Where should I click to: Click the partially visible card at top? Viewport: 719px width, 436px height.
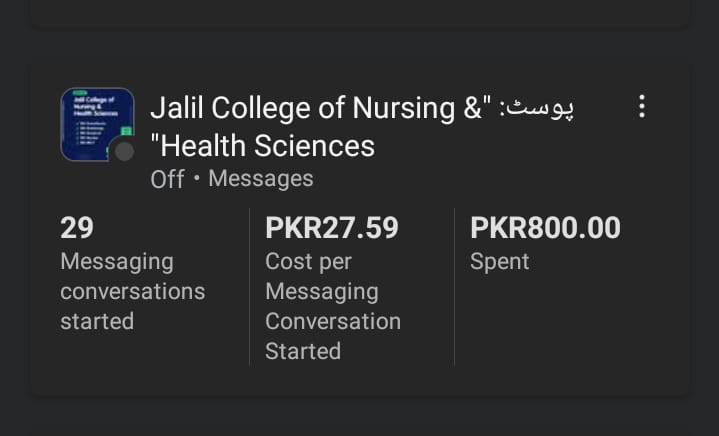359,12
